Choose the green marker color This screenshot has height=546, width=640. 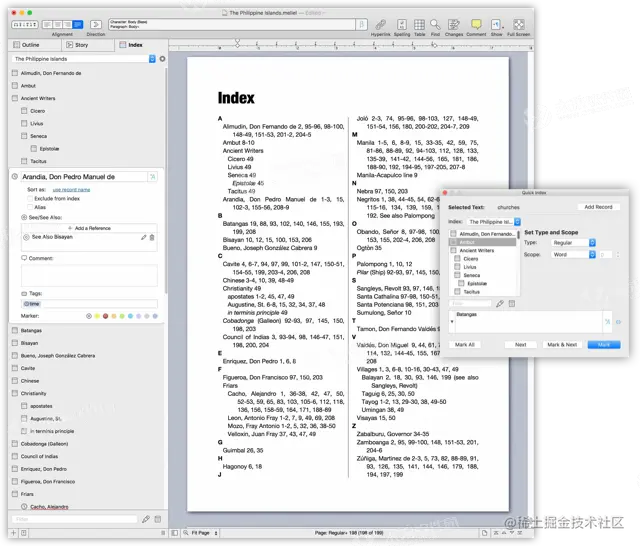tap(122, 316)
